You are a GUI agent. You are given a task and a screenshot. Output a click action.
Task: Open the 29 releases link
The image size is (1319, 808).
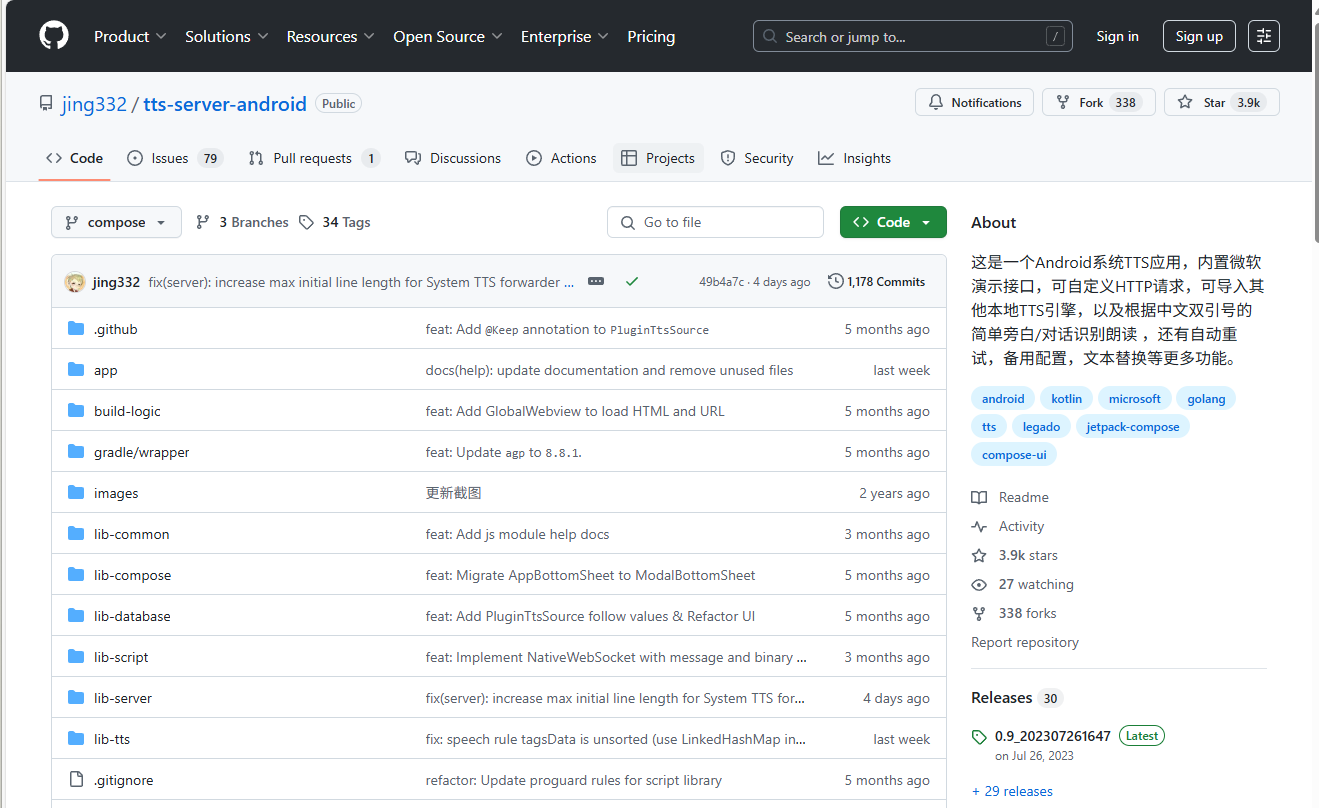(x=1012, y=790)
